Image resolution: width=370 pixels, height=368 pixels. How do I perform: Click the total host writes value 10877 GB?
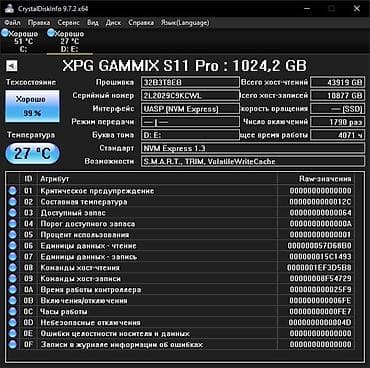337,96
